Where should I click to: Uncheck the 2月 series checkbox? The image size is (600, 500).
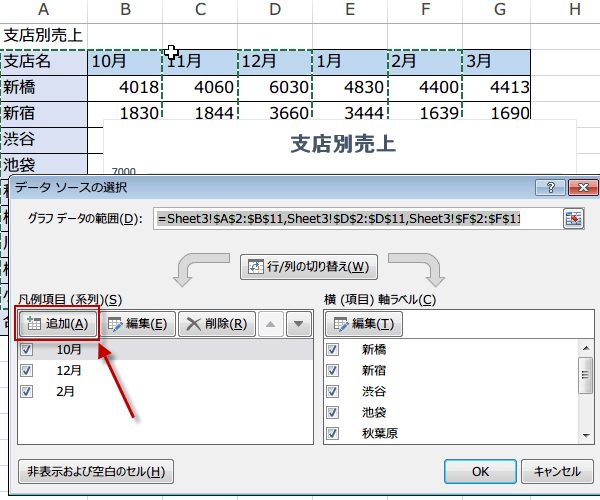pyautogui.click(x=26, y=391)
